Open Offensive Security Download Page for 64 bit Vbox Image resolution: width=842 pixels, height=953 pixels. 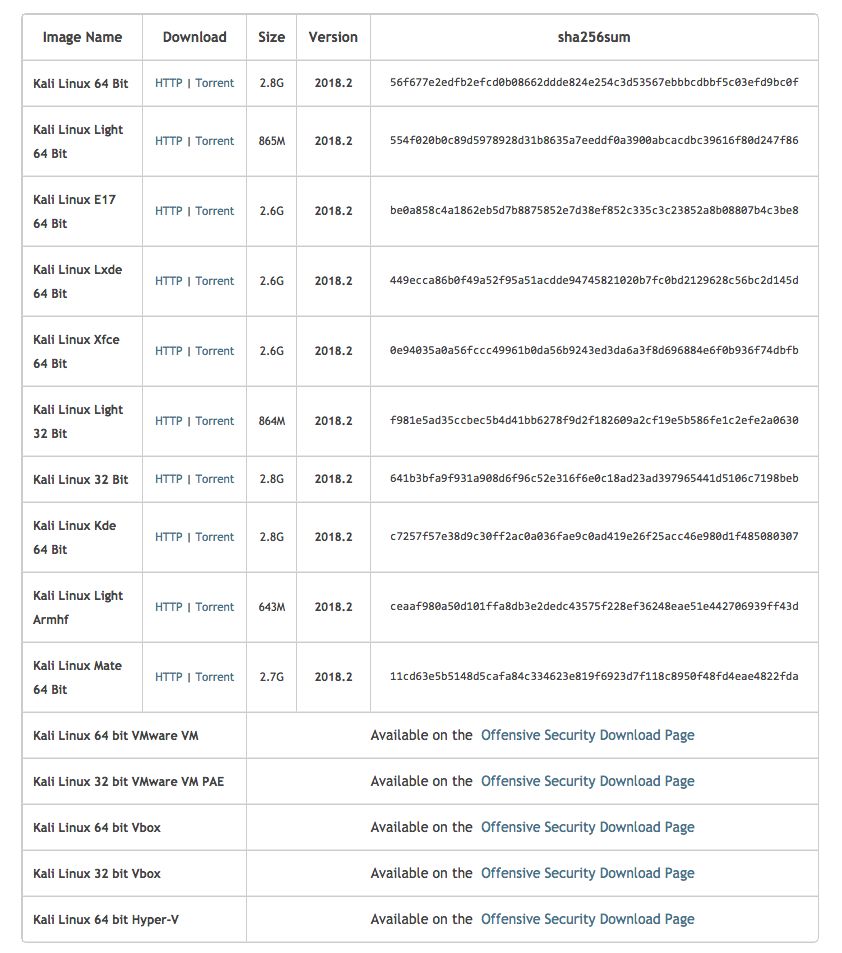[x=587, y=827]
